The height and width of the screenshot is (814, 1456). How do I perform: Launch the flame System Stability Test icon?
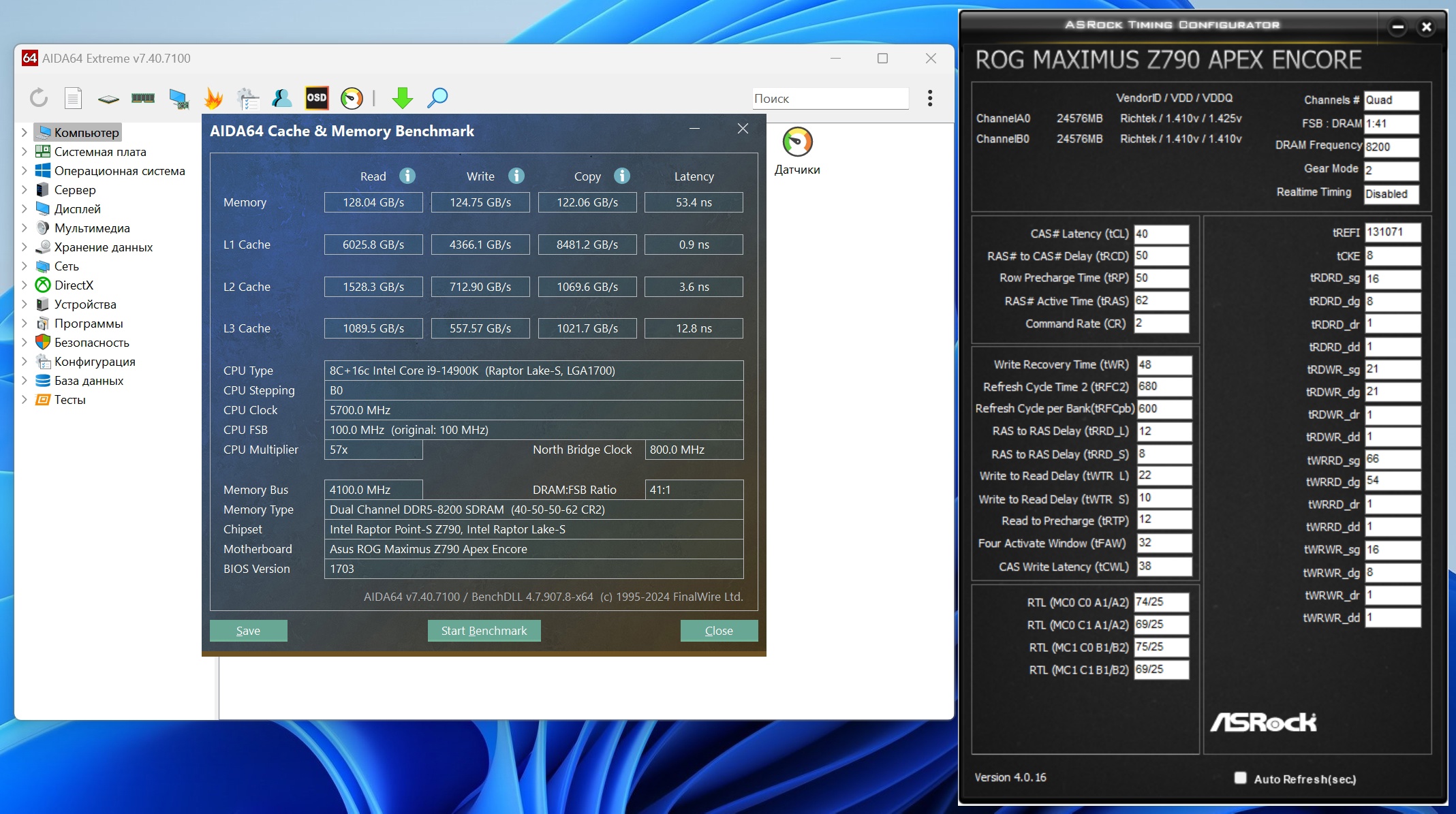[213, 98]
